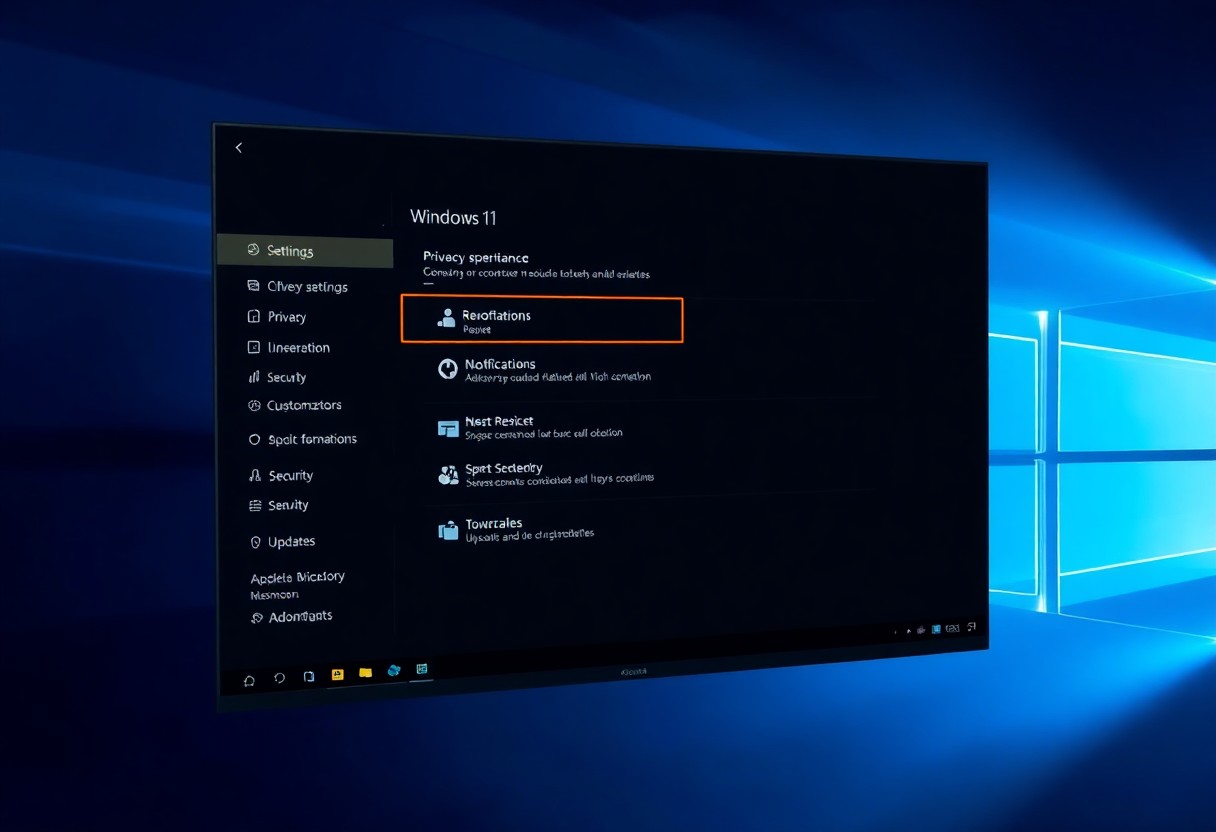The image size is (1216, 832).
Task: Click the teal active app icon on taskbar
Action: pyautogui.click(x=422, y=668)
